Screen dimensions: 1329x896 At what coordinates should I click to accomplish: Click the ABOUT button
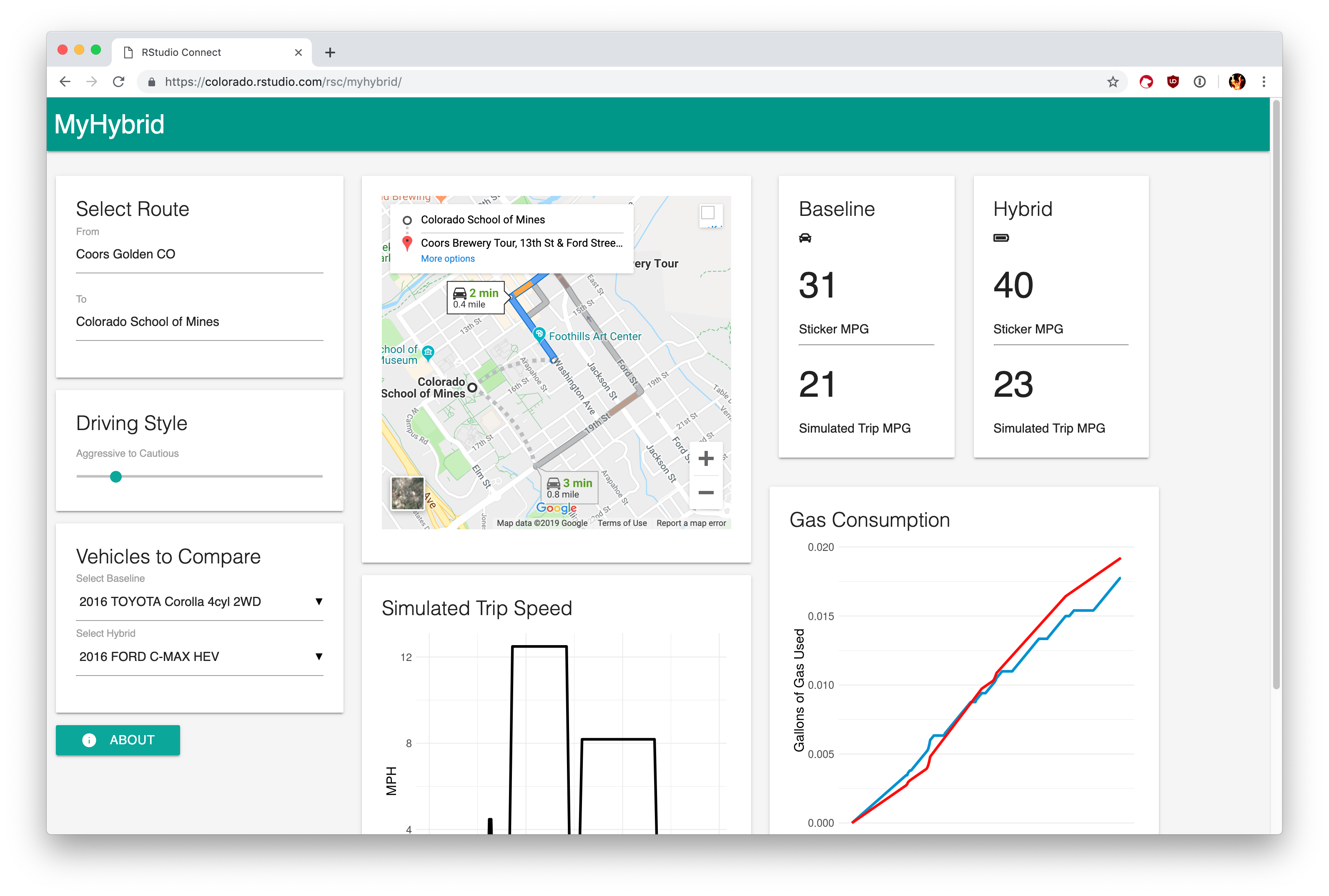(118, 740)
